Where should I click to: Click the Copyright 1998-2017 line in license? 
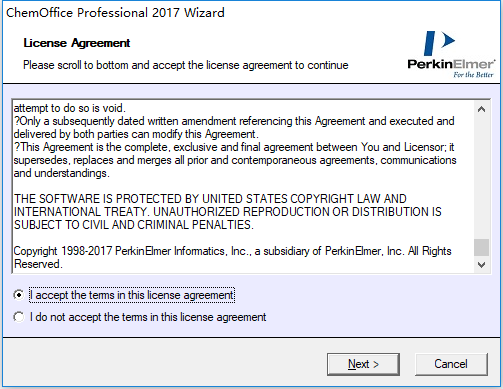(232, 257)
